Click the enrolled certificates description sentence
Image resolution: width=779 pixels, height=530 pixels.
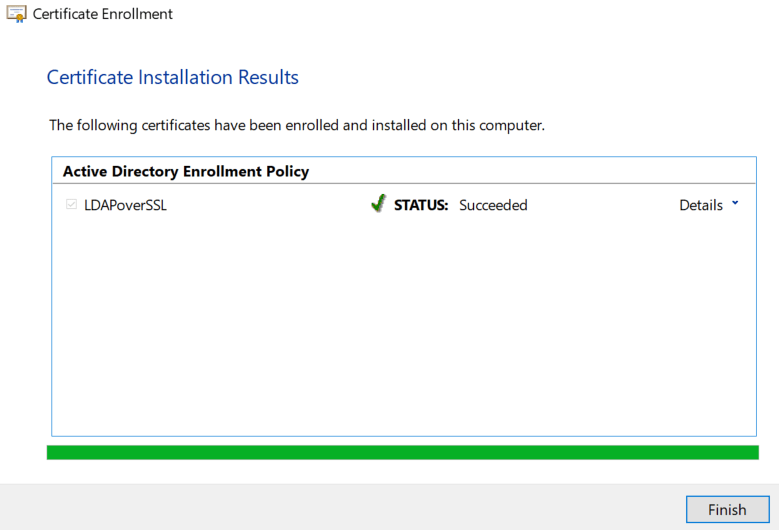pos(296,125)
